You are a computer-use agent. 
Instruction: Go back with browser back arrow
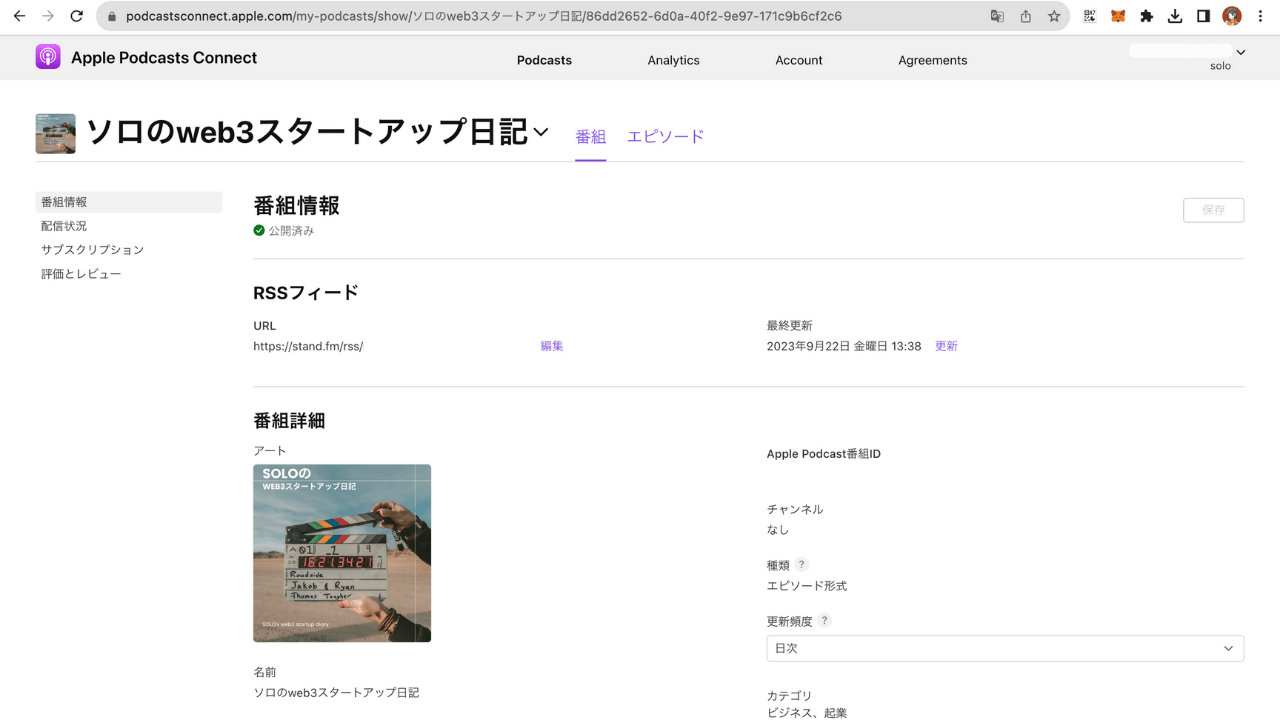(x=19, y=16)
